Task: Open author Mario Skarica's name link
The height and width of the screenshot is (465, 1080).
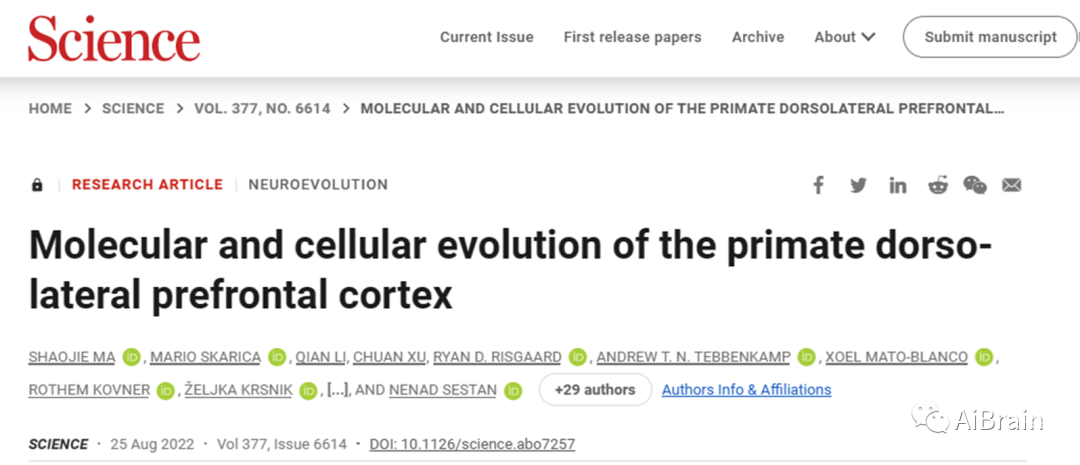Action: pyautogui.click(x=205, y=357)
